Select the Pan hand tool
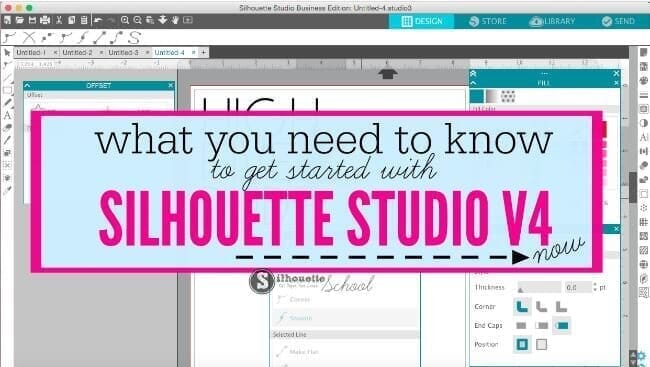The image size is (650, 367). [x=175, y=20]
